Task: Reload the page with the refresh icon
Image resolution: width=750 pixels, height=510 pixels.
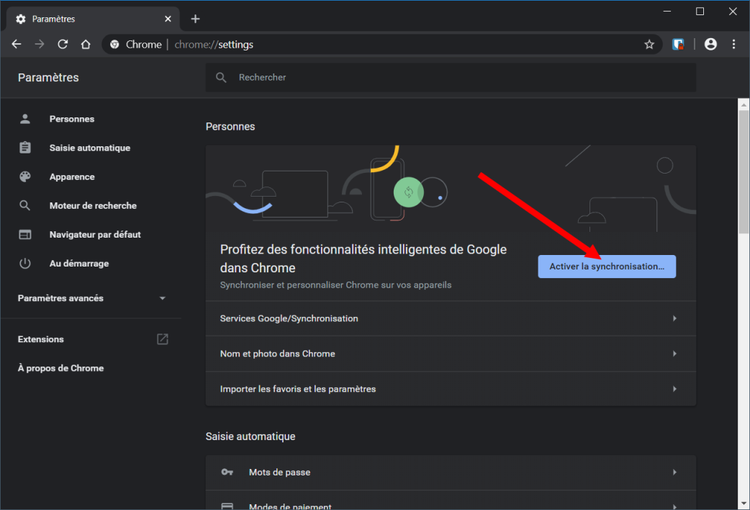Action: pyautogui.click(x=63, y=45)
